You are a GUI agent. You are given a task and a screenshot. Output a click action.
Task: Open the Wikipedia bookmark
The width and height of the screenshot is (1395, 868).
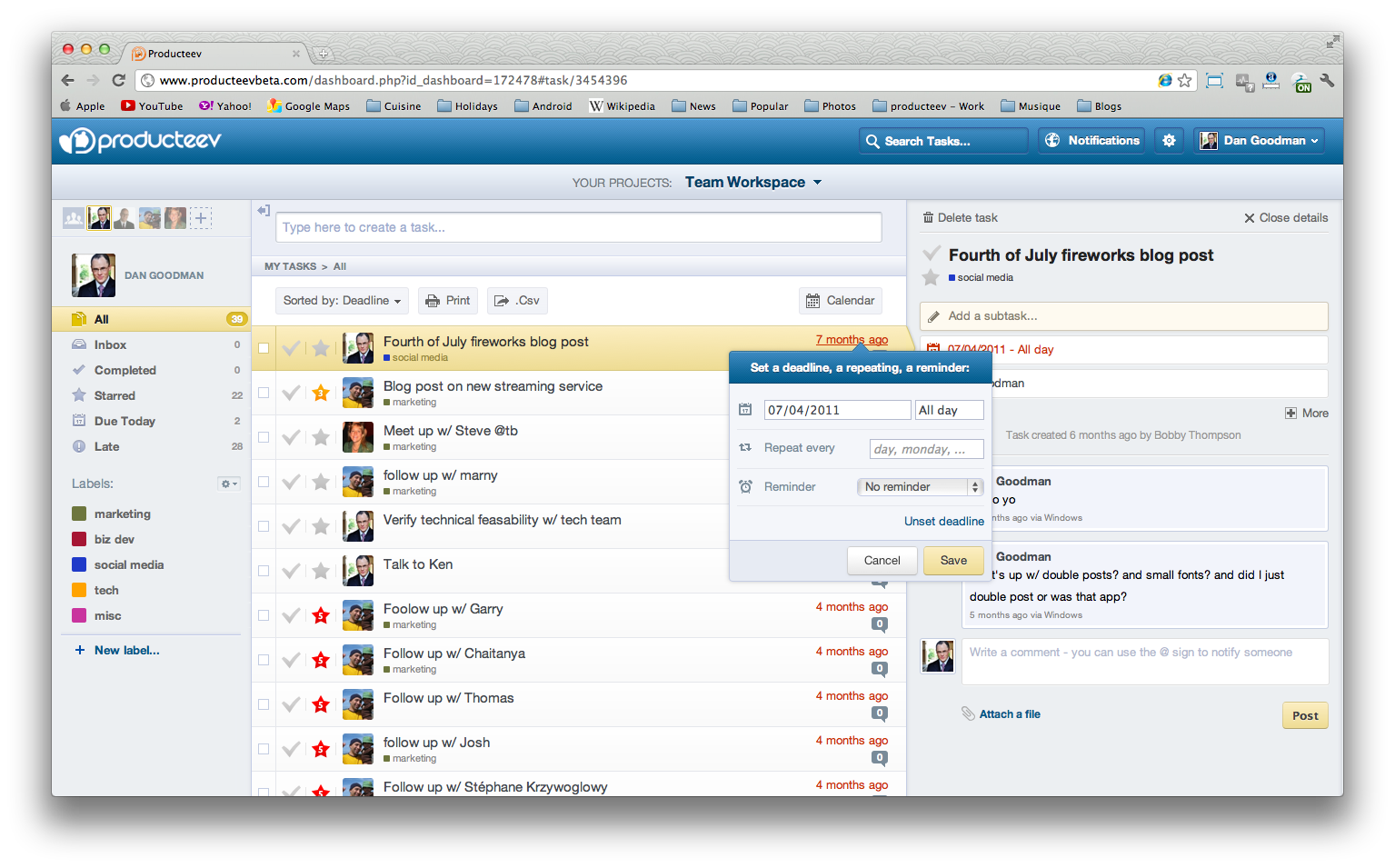623,106
